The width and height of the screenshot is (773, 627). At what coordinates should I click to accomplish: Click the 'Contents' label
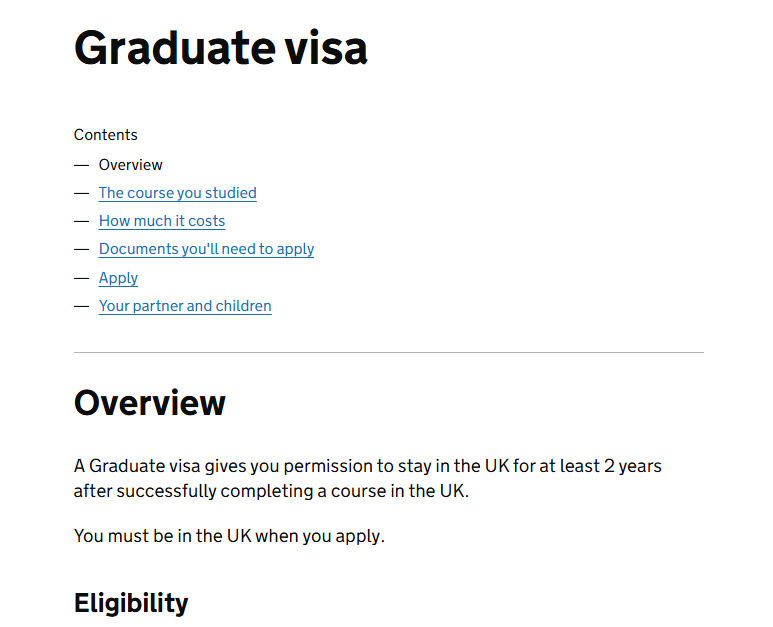[106, 135]
